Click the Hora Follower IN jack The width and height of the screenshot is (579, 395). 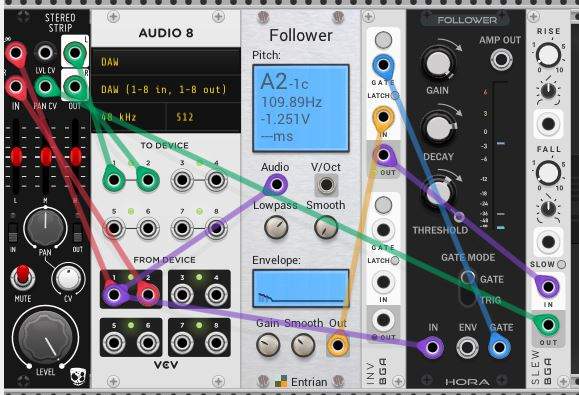coord(432,347)
